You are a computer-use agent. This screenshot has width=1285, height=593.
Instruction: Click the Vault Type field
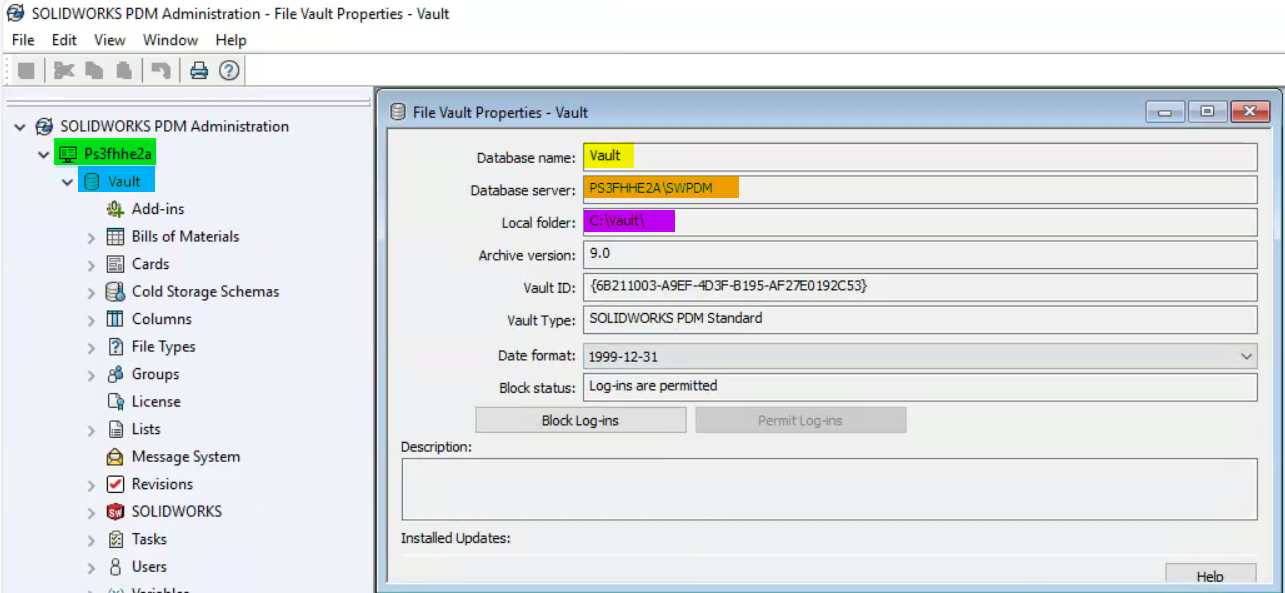[920, 319]
